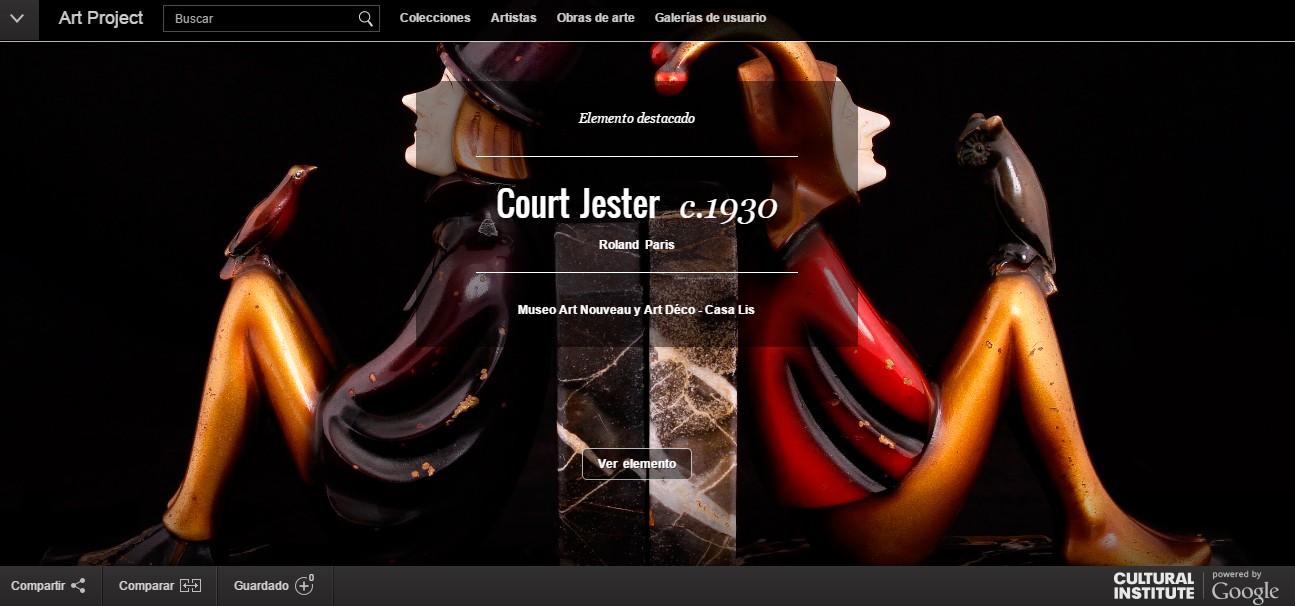
Task: Open the Colecciones menu
Action: click(x=435, y=18)
